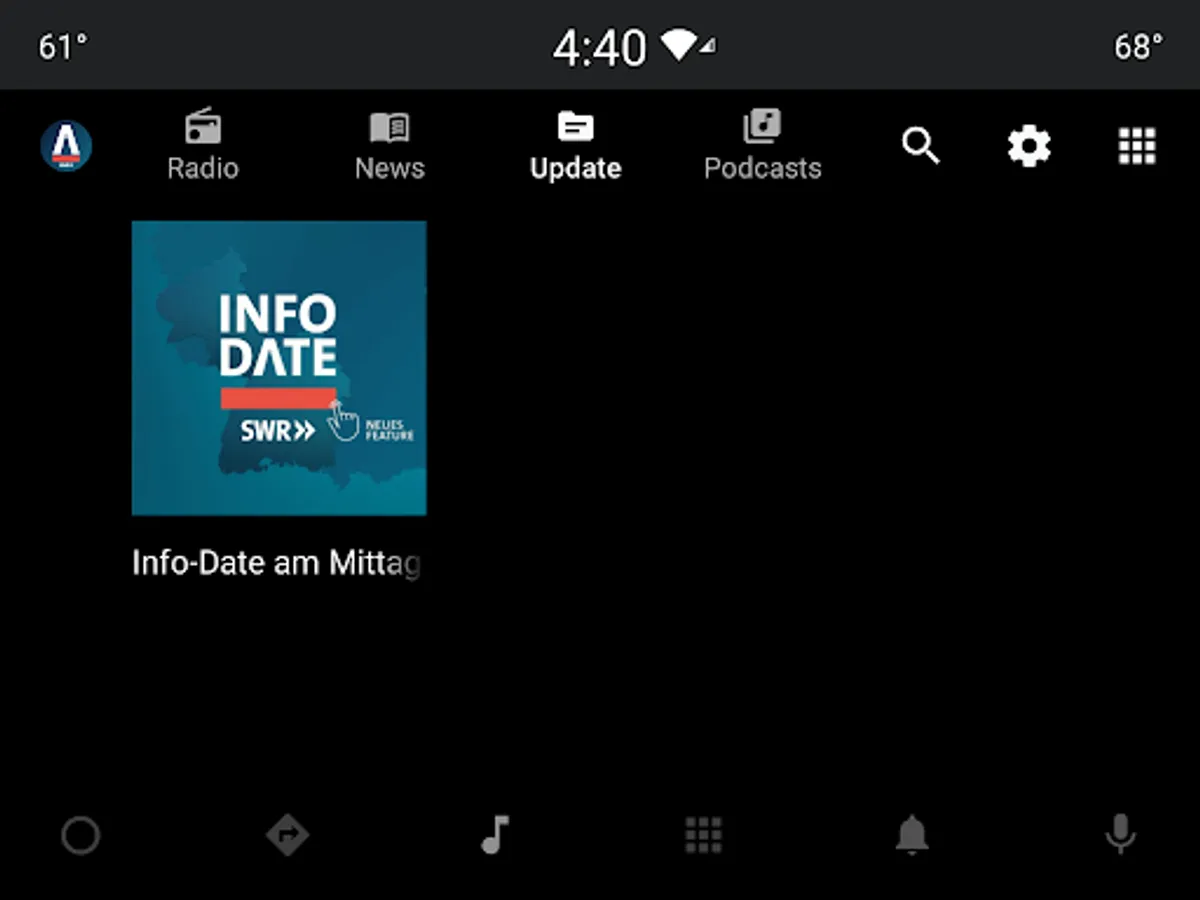
Task: Tap the home circle in bottom bar
Action: click(80, 835)
